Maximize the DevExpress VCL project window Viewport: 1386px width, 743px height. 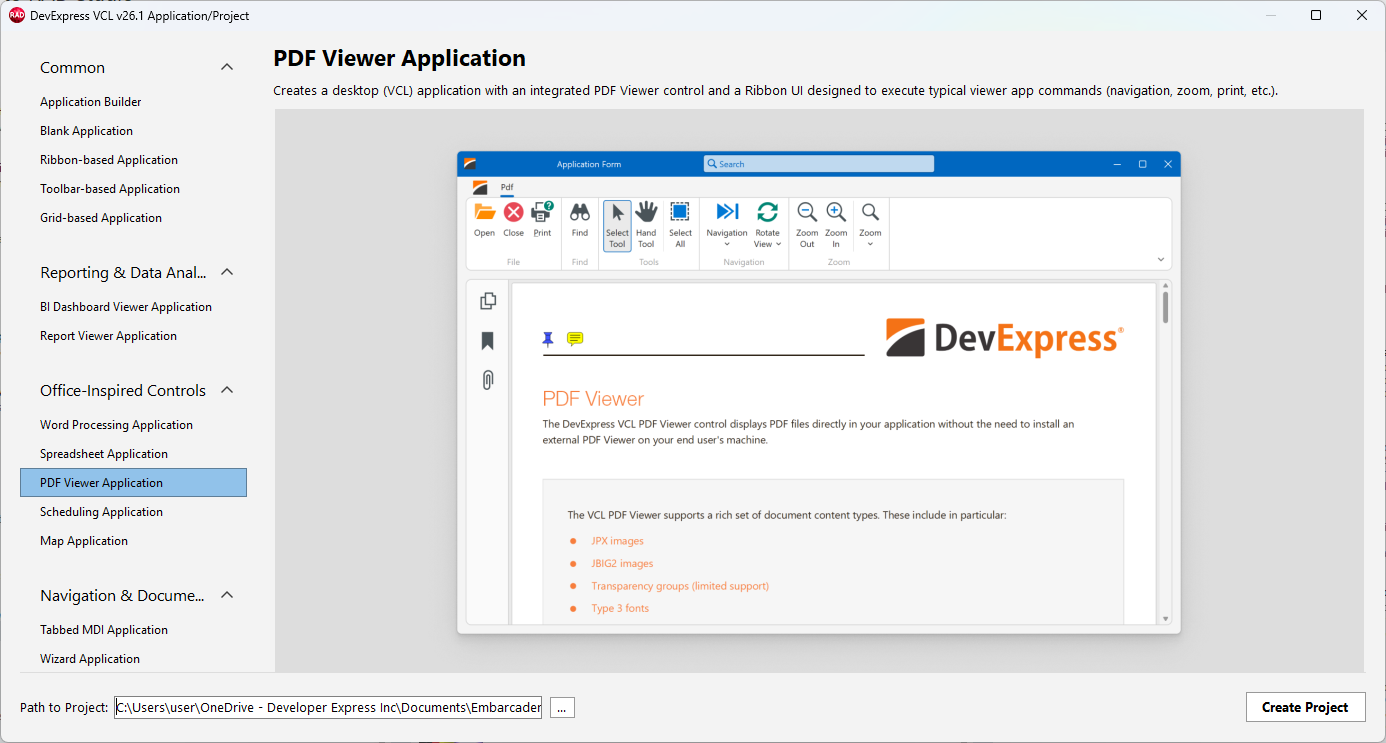[1316, 15]
